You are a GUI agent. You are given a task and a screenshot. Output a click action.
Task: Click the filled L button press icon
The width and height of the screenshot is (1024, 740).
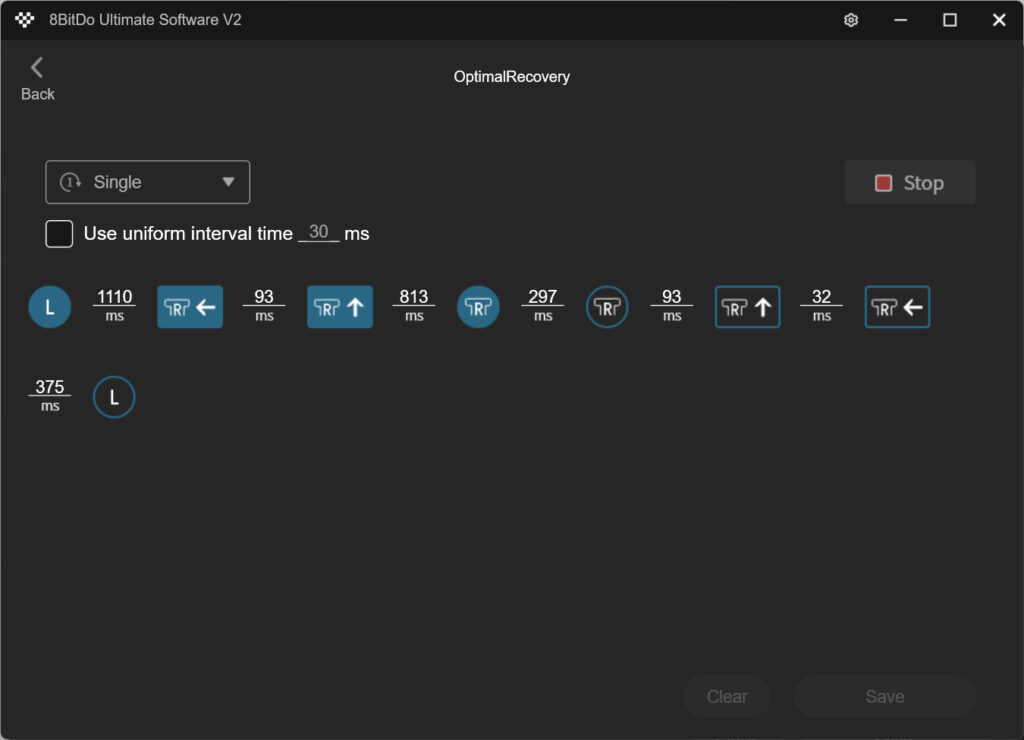(50, 307)
